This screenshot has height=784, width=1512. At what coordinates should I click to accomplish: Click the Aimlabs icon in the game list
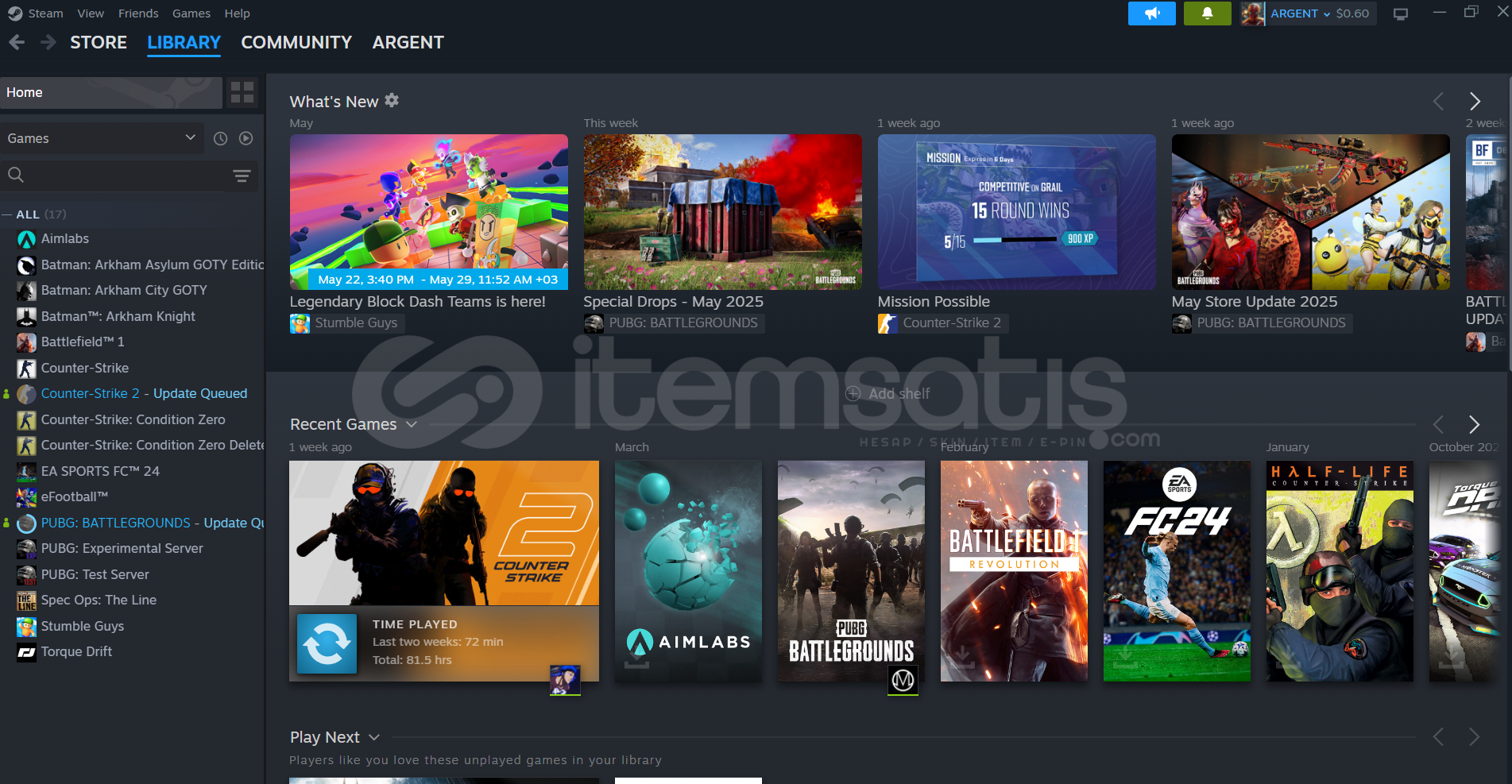26,239
